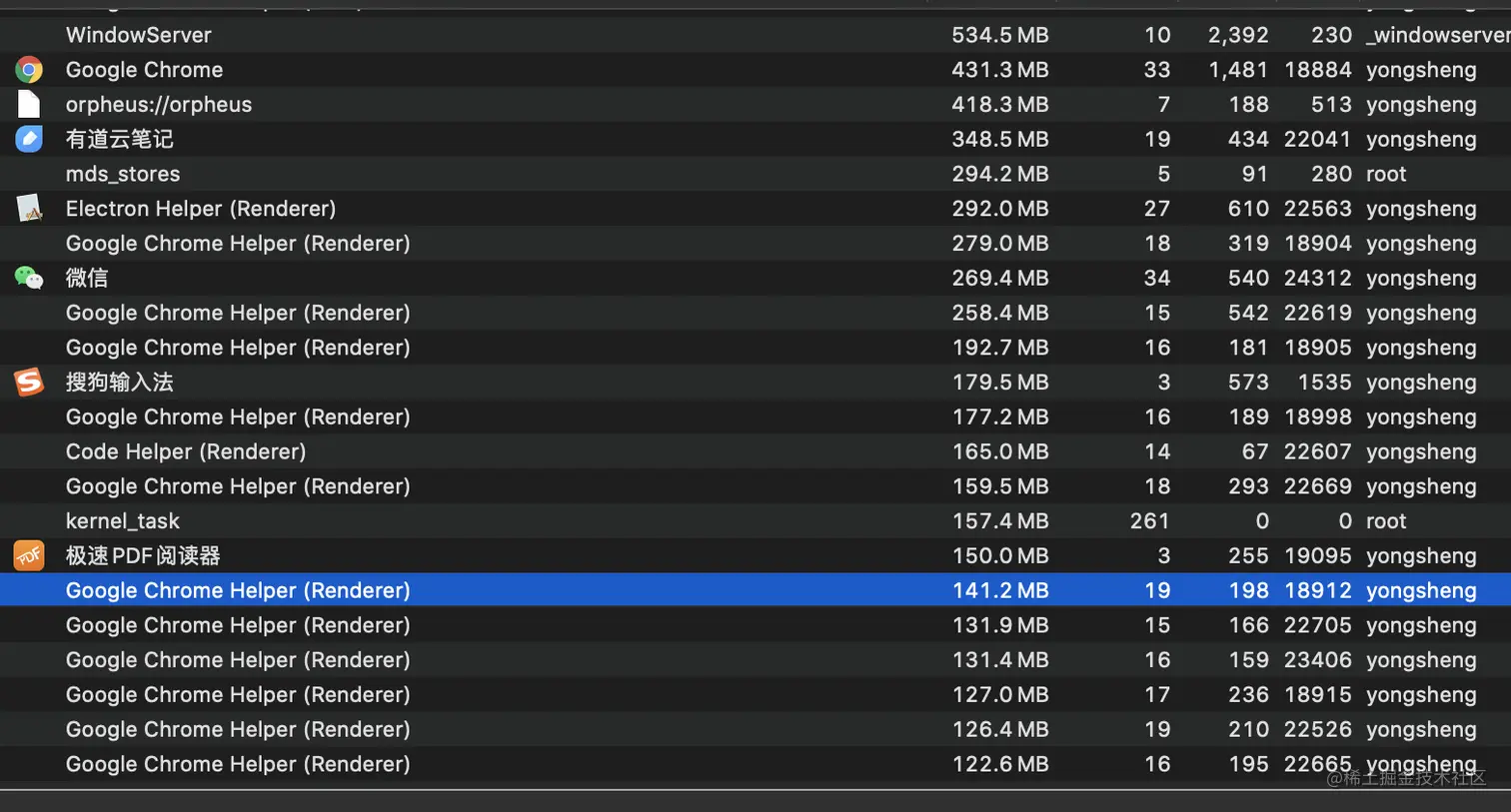Screen dimensions: 1511x812
Task: Select the kernel_task process
Action: pyautogui.click(x=123, y=521)
